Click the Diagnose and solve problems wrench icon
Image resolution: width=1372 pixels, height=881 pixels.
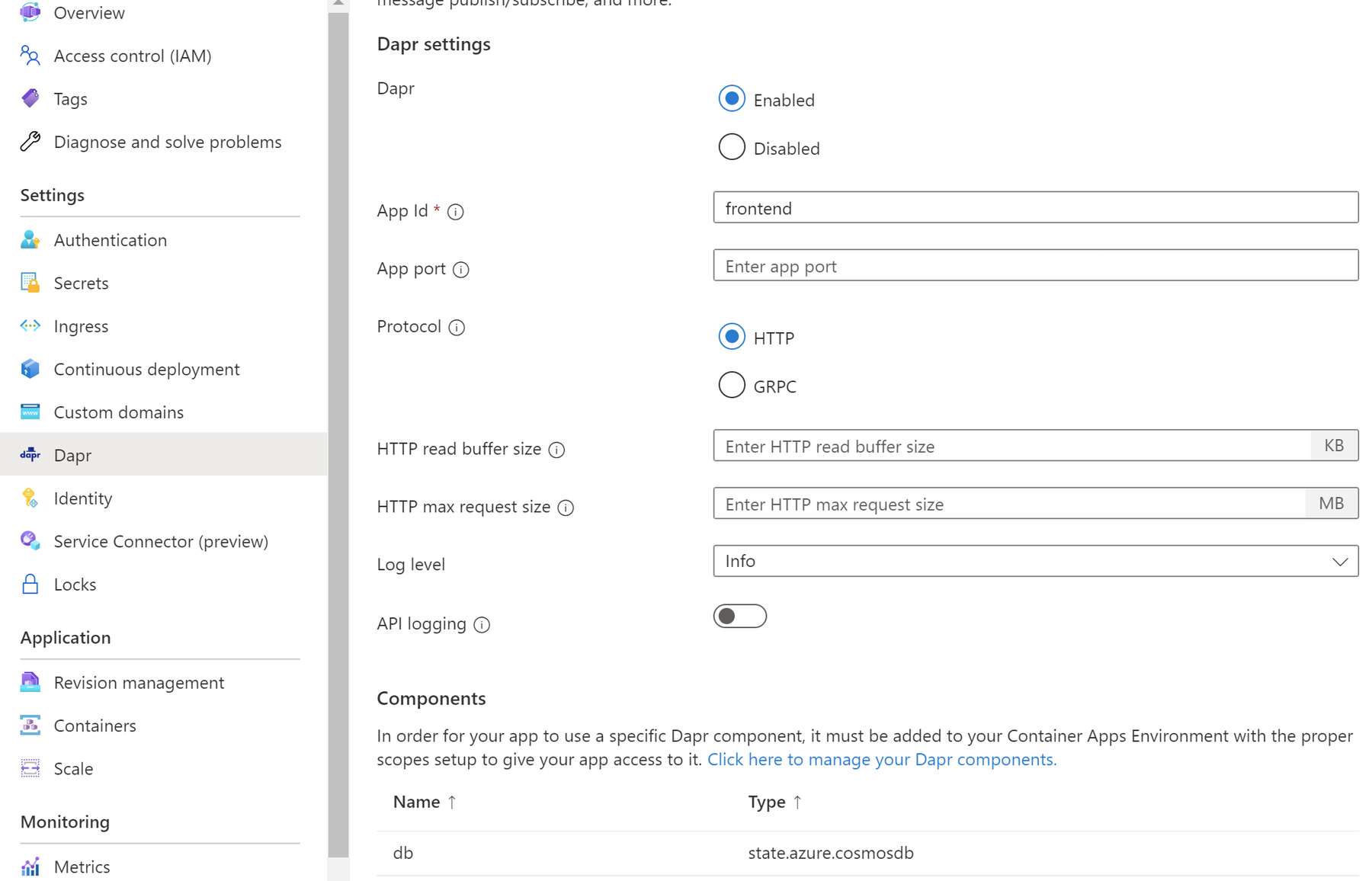[30, 142]
